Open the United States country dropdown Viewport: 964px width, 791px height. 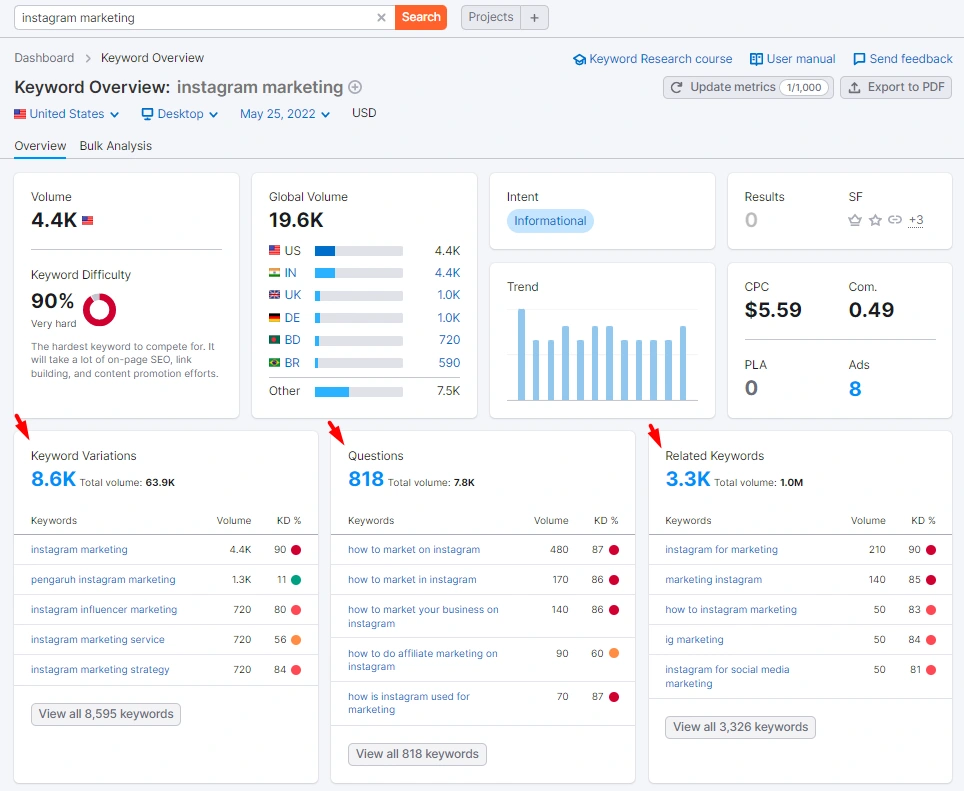tap(66, 114)
